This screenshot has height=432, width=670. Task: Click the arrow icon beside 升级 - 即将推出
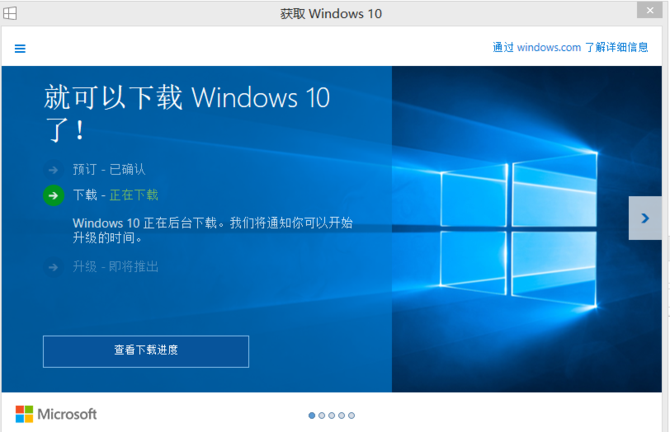click(53, 267)
